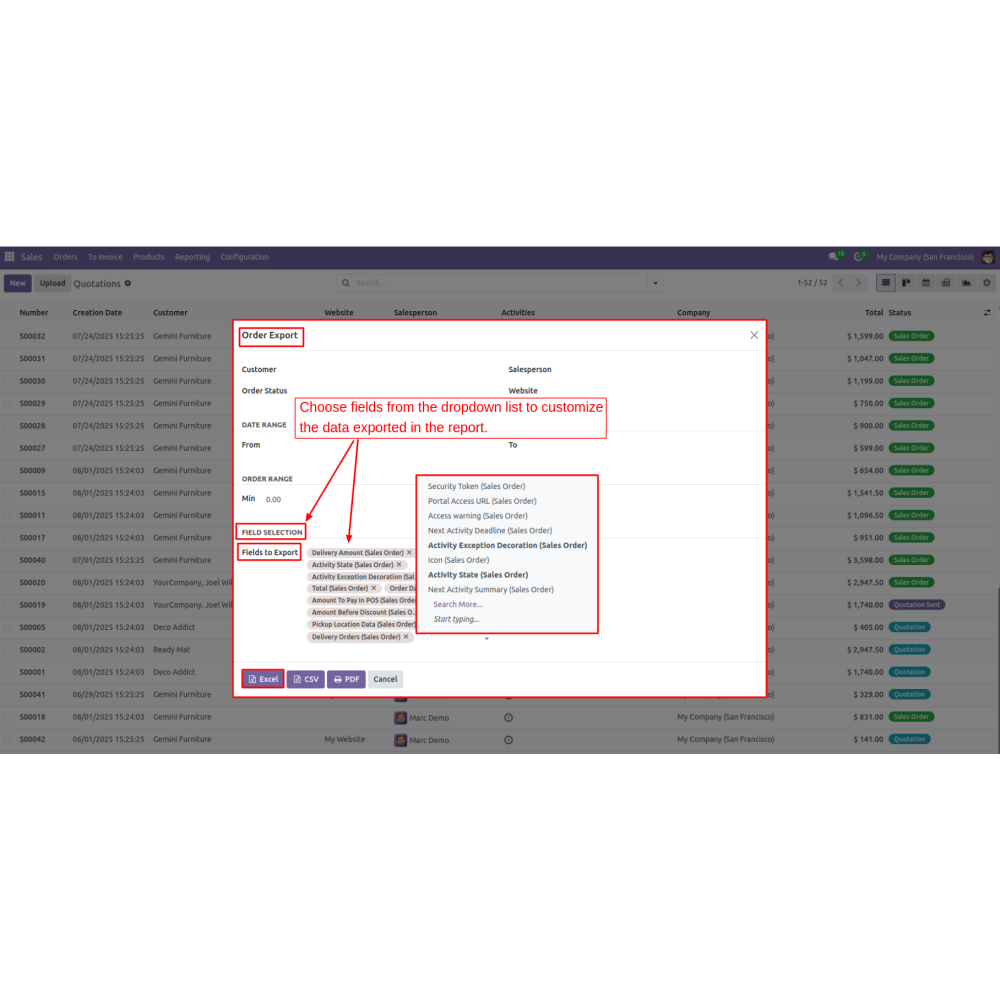Select checkbox for order S00032

pyautogui.click(x=8, y=336)
